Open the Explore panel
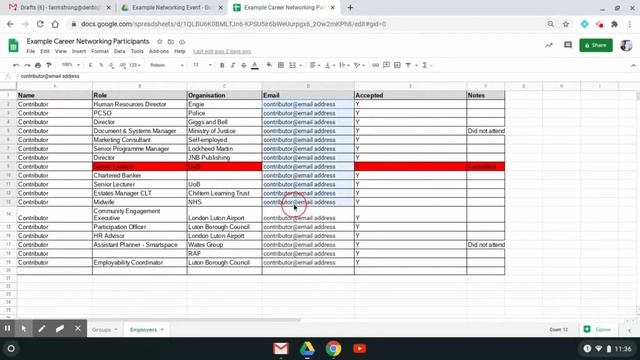The width and height of the screenshot is (640, 360). (x=598, y=329)
